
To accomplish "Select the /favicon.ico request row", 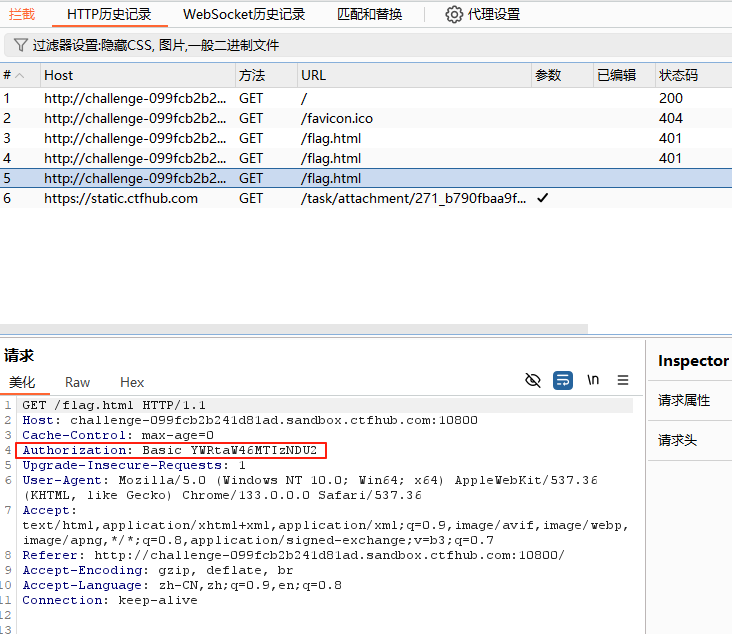I will 366,119.
